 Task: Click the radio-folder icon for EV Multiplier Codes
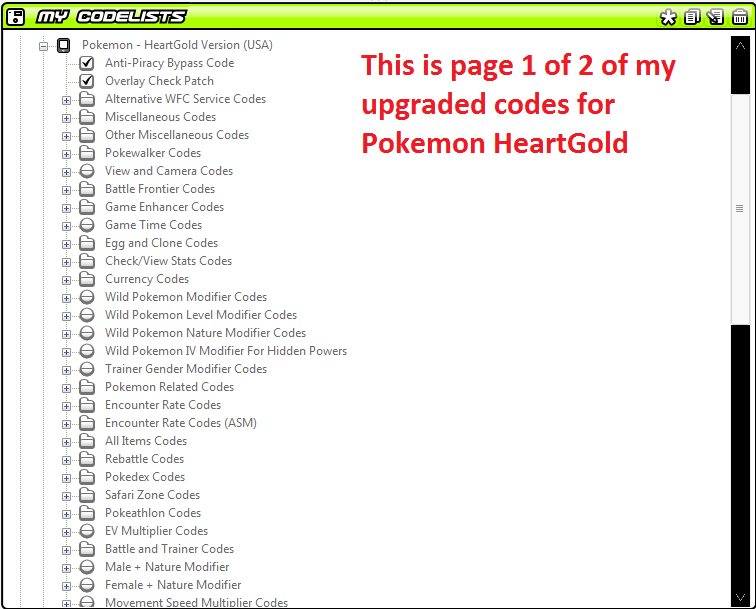87,531
